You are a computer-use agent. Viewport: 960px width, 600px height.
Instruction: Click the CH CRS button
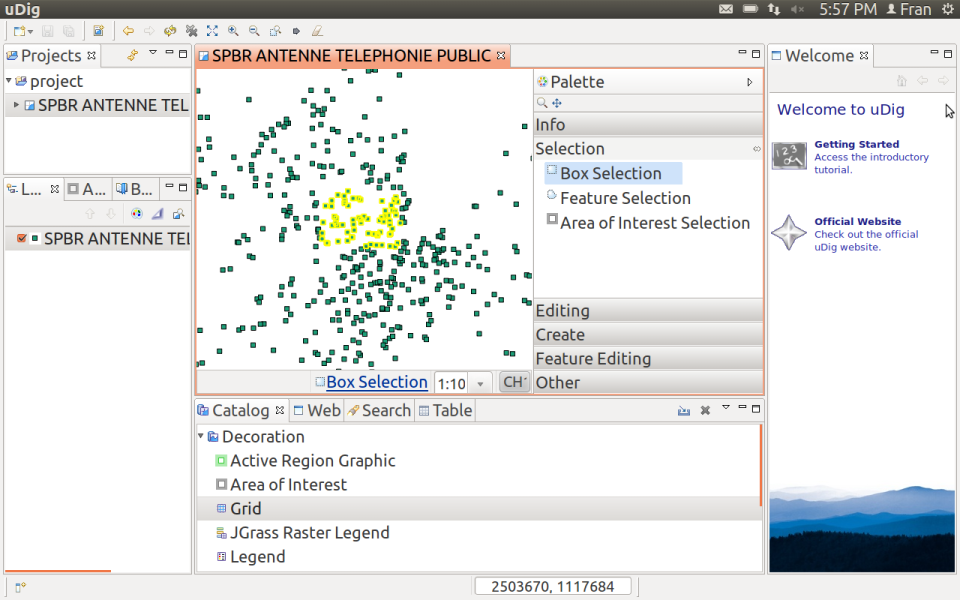[x=514, y=382]
